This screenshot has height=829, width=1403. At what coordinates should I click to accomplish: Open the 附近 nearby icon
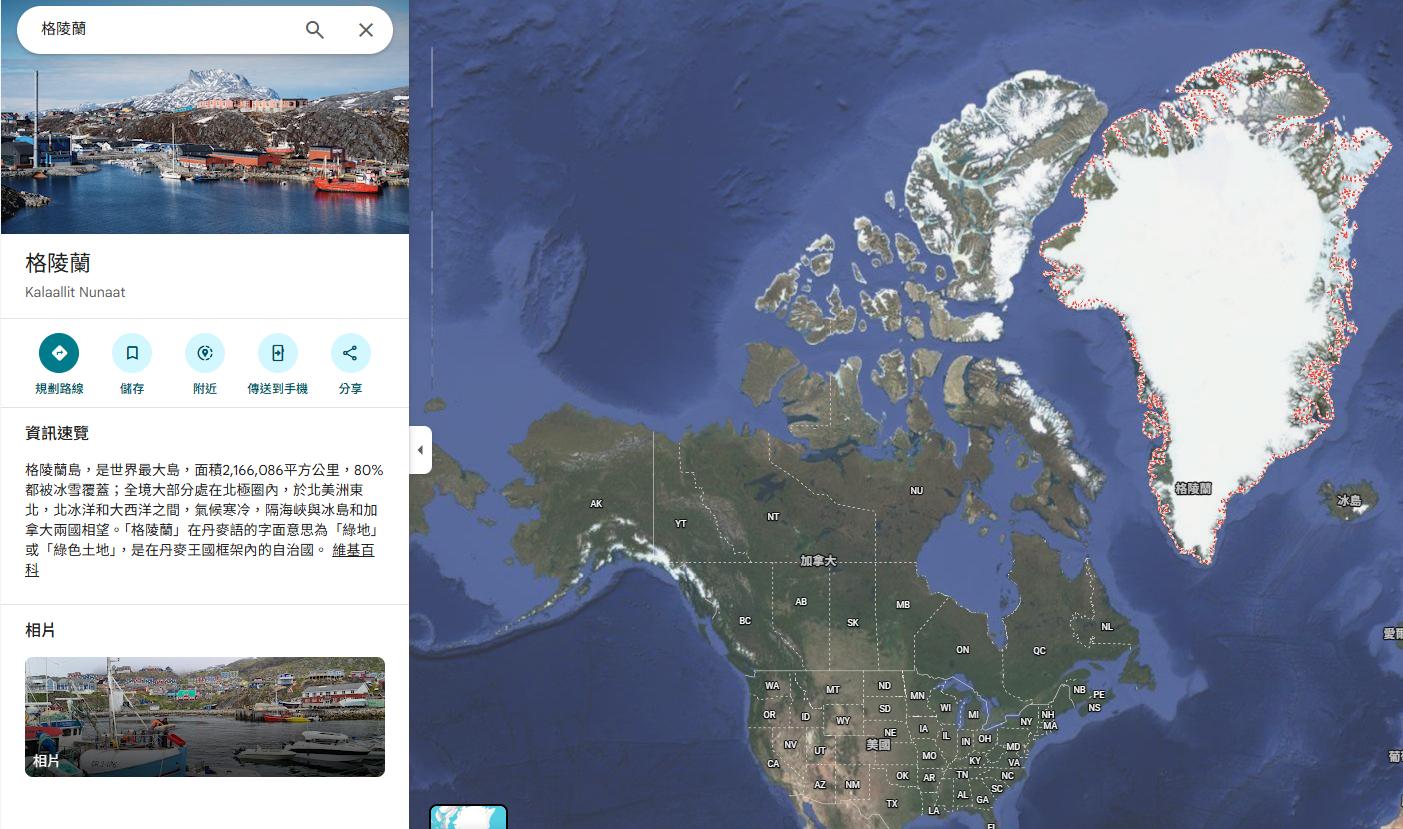[x=205, y=353]
